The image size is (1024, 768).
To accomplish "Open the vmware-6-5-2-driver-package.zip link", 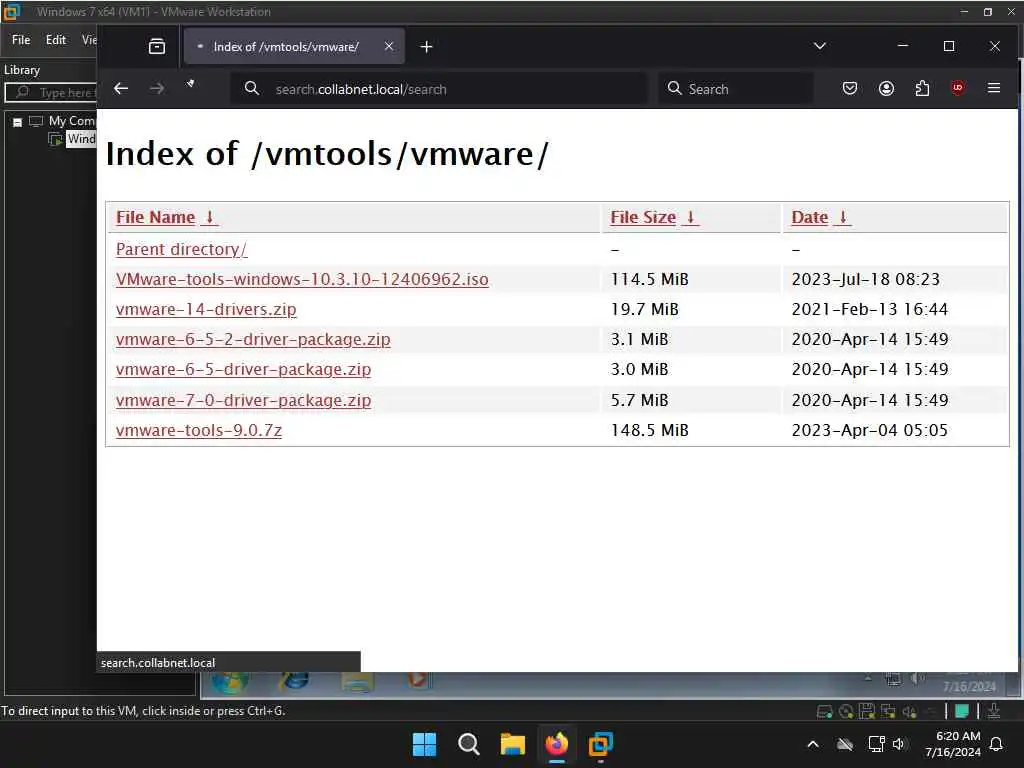I will click(253, 340).
